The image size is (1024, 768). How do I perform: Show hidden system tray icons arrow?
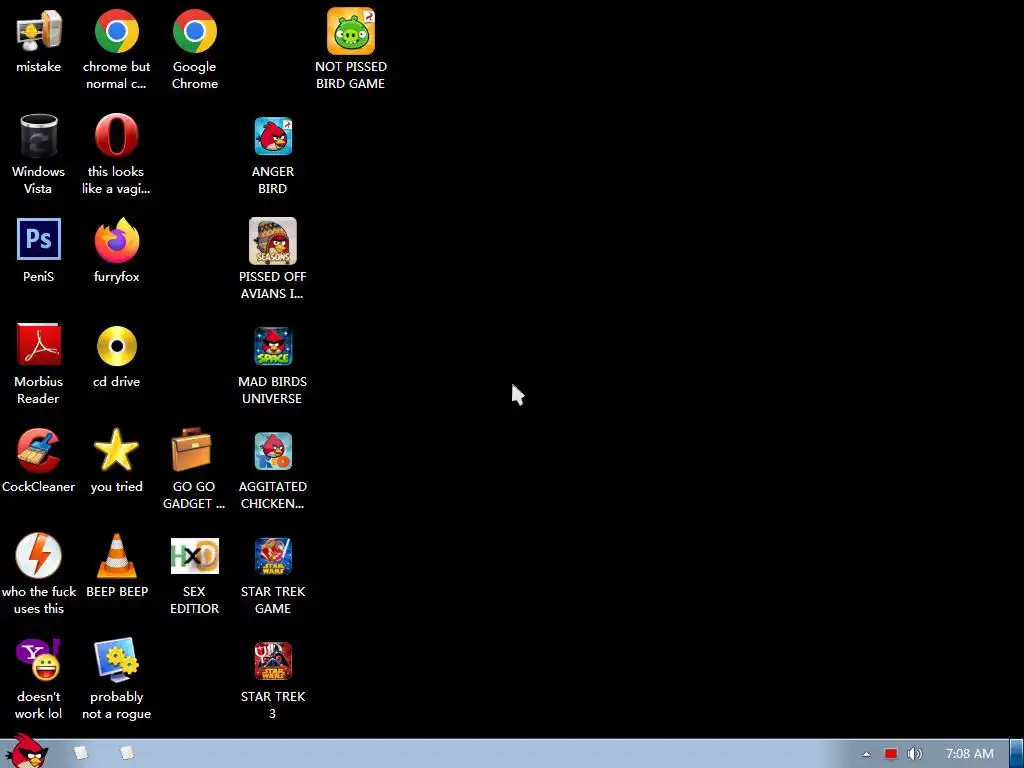tap(866, 754)
